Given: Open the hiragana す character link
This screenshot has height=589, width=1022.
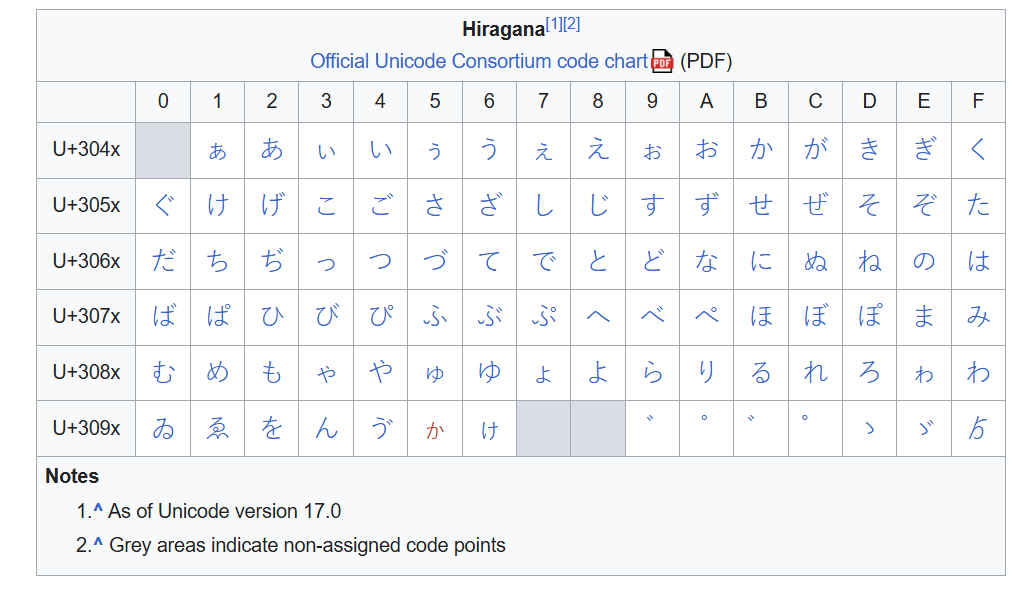Looking at the screenshot, I should point(652,206).
